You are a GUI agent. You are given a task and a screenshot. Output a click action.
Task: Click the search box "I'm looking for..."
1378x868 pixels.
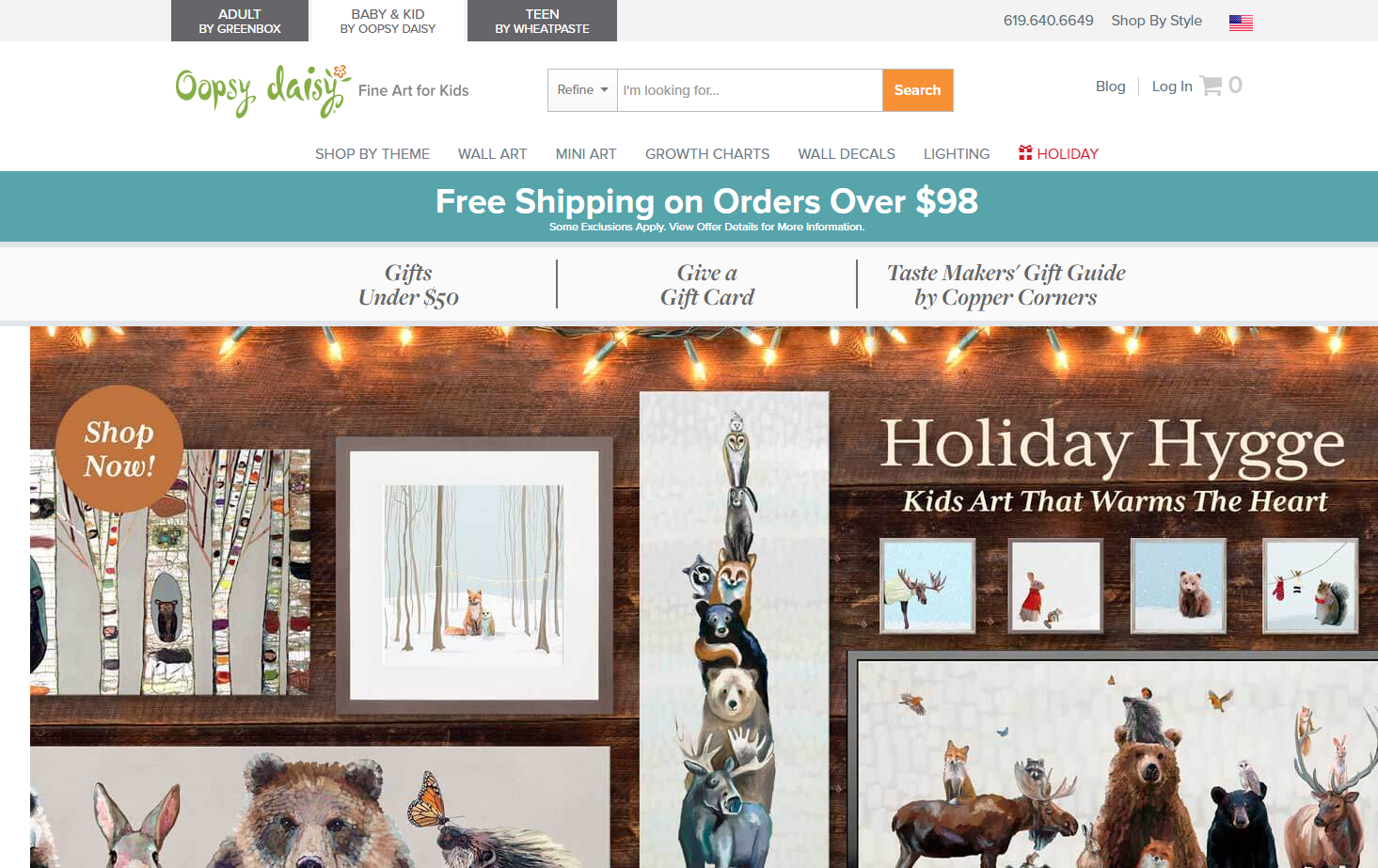750,90
